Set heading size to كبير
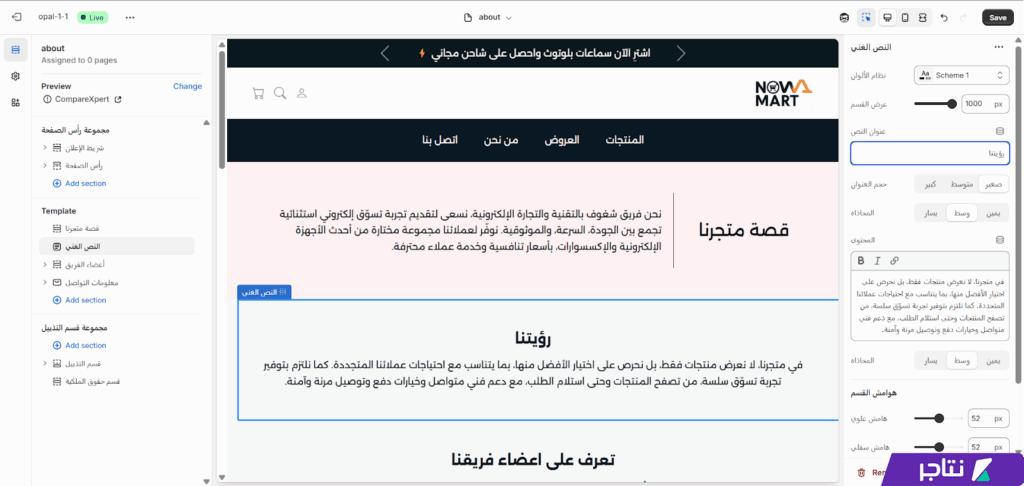Image resolution: width=1024 pixels, height=486 pixels. point(930,184)
